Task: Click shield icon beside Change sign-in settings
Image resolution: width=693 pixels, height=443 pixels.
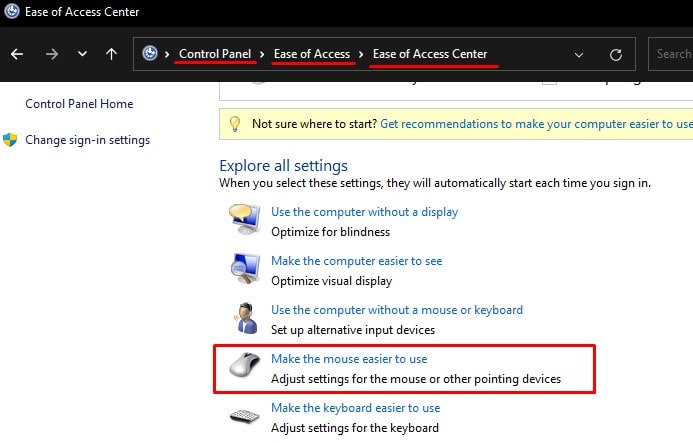Action: click(x=10, y=140)
